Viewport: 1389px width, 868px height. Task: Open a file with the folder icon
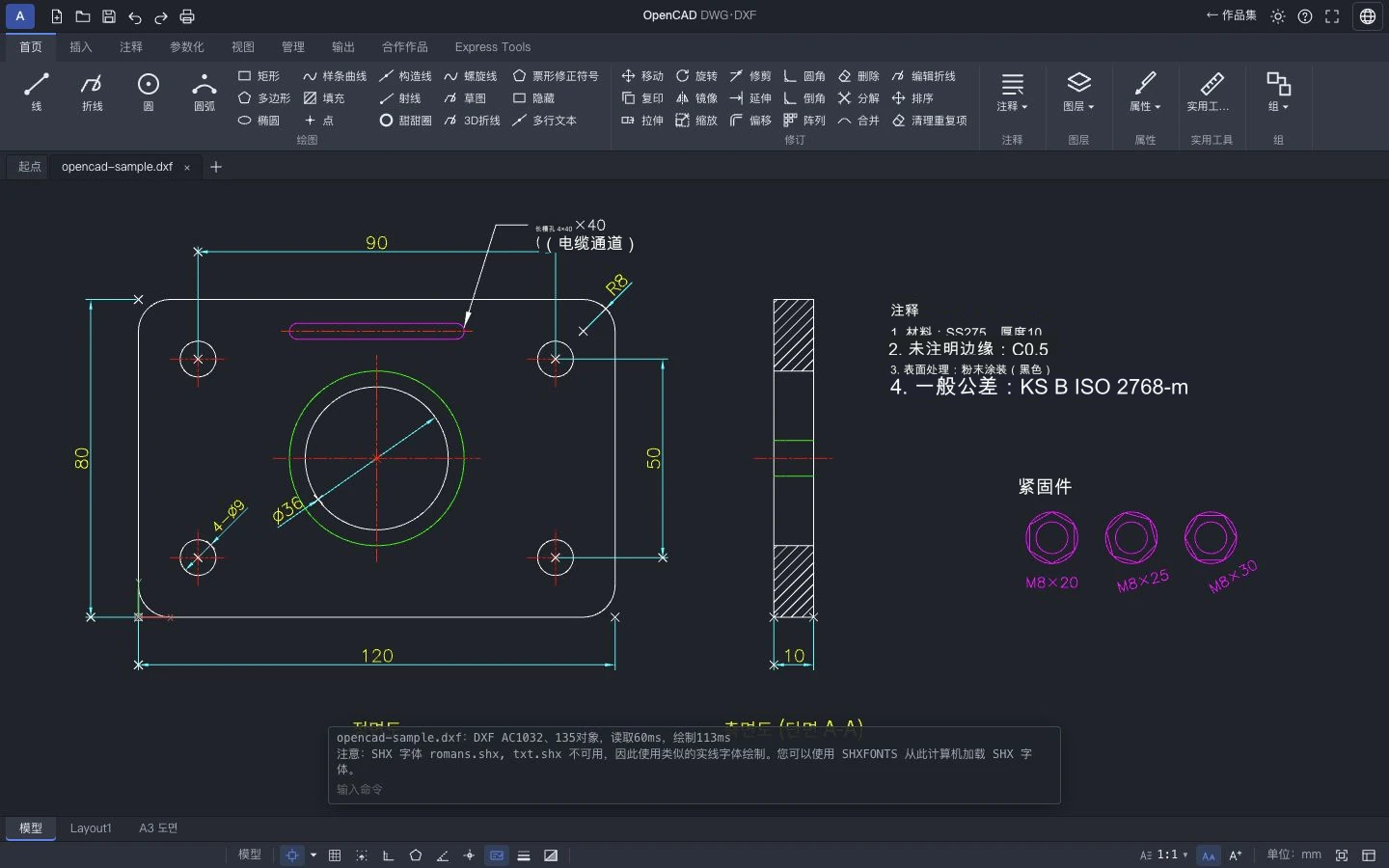click(83, 16)
